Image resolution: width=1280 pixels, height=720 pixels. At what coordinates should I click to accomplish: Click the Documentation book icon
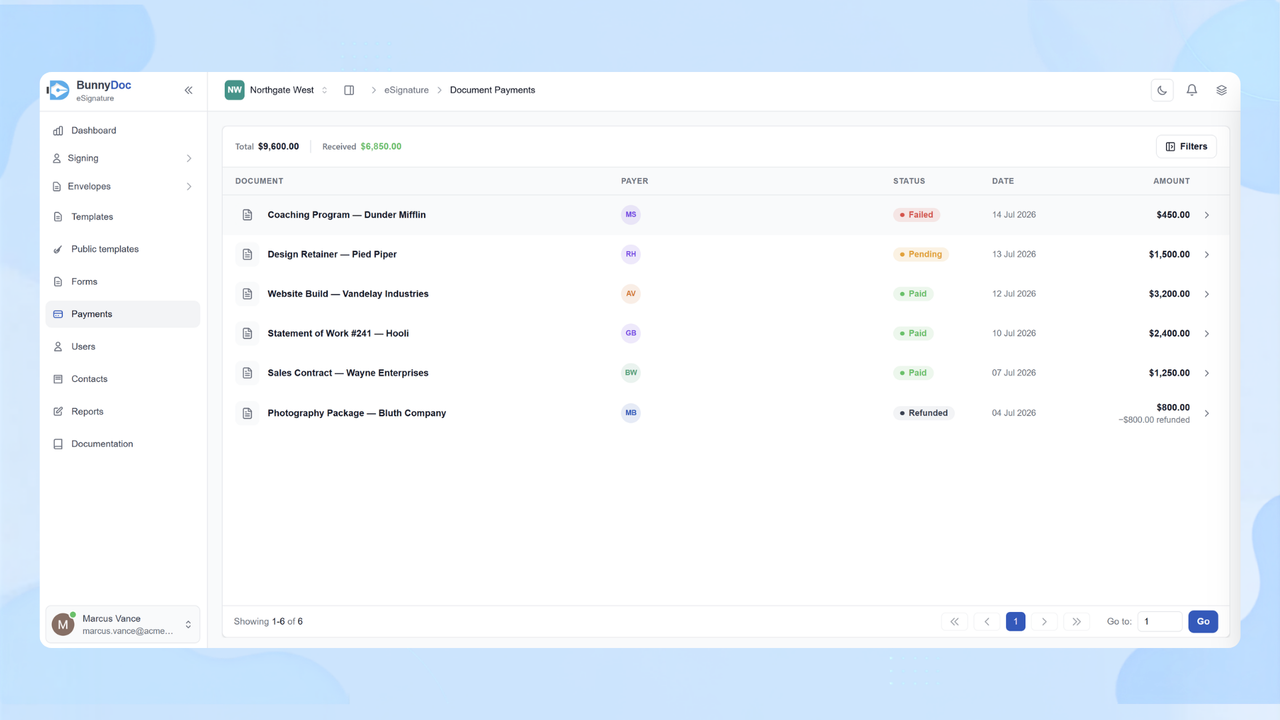[58, 444]
